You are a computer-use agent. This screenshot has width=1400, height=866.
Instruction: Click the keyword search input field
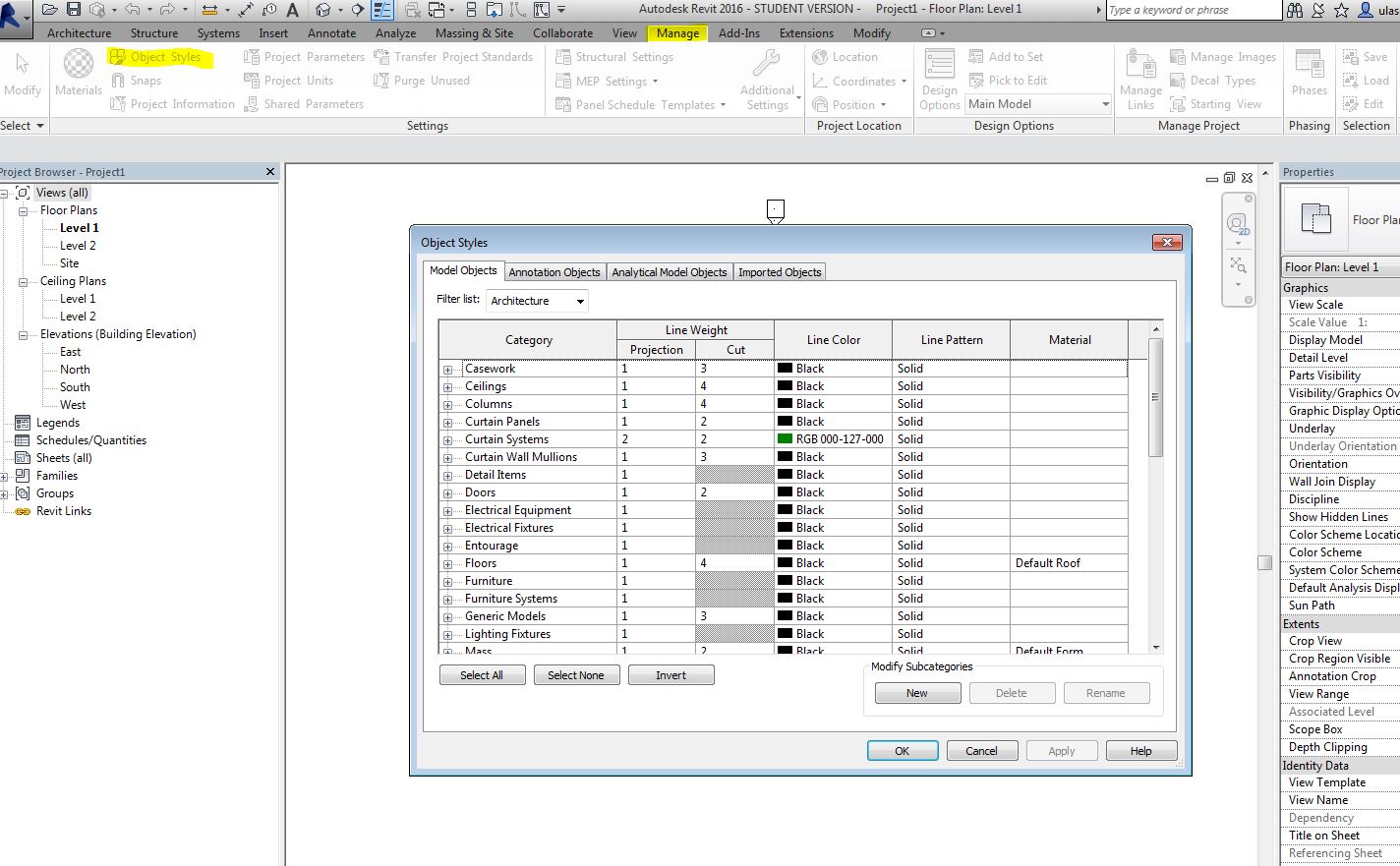click(1192, 10)
